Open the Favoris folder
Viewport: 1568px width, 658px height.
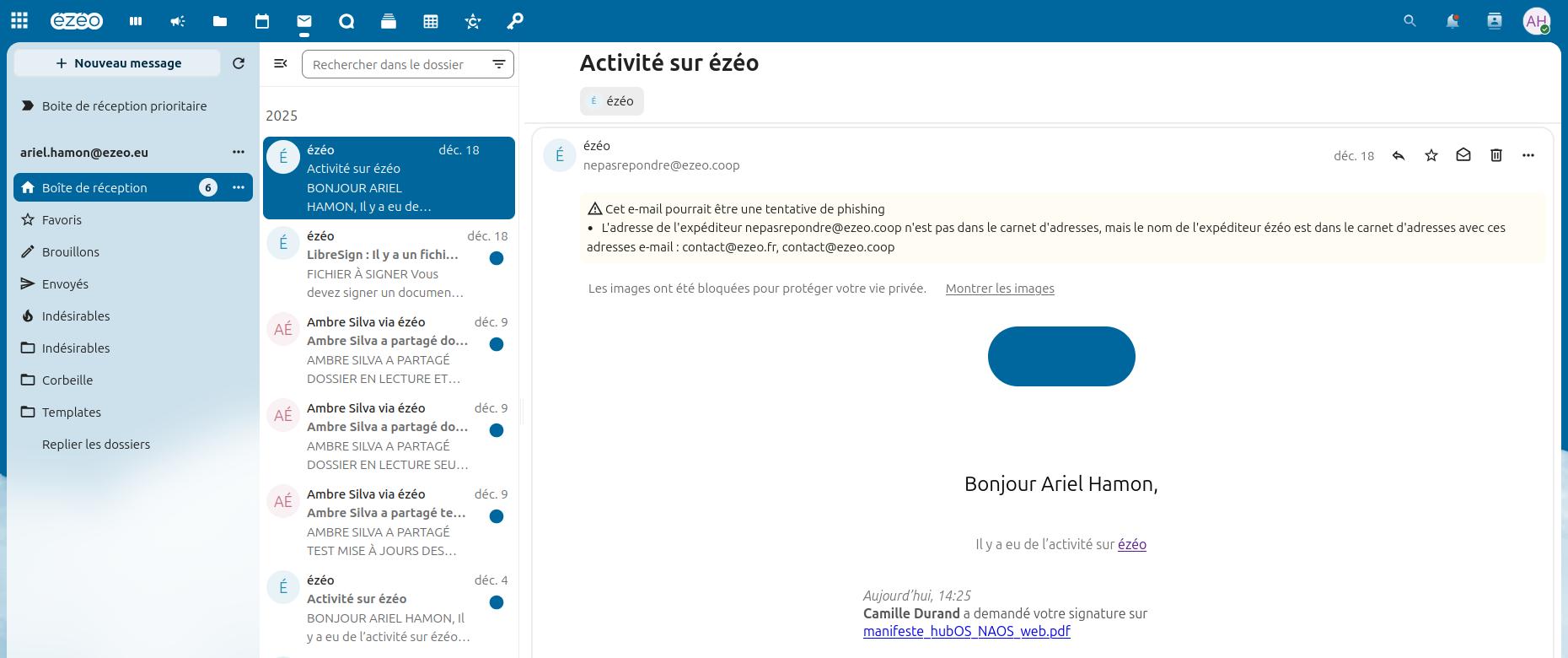(133, 219)
